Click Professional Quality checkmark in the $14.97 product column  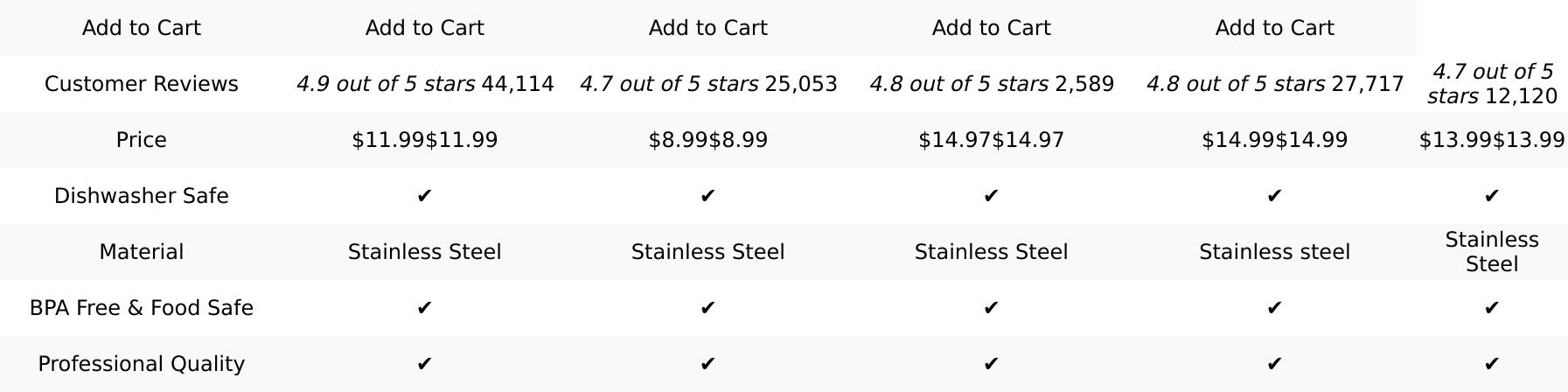[x=991, y=364]
